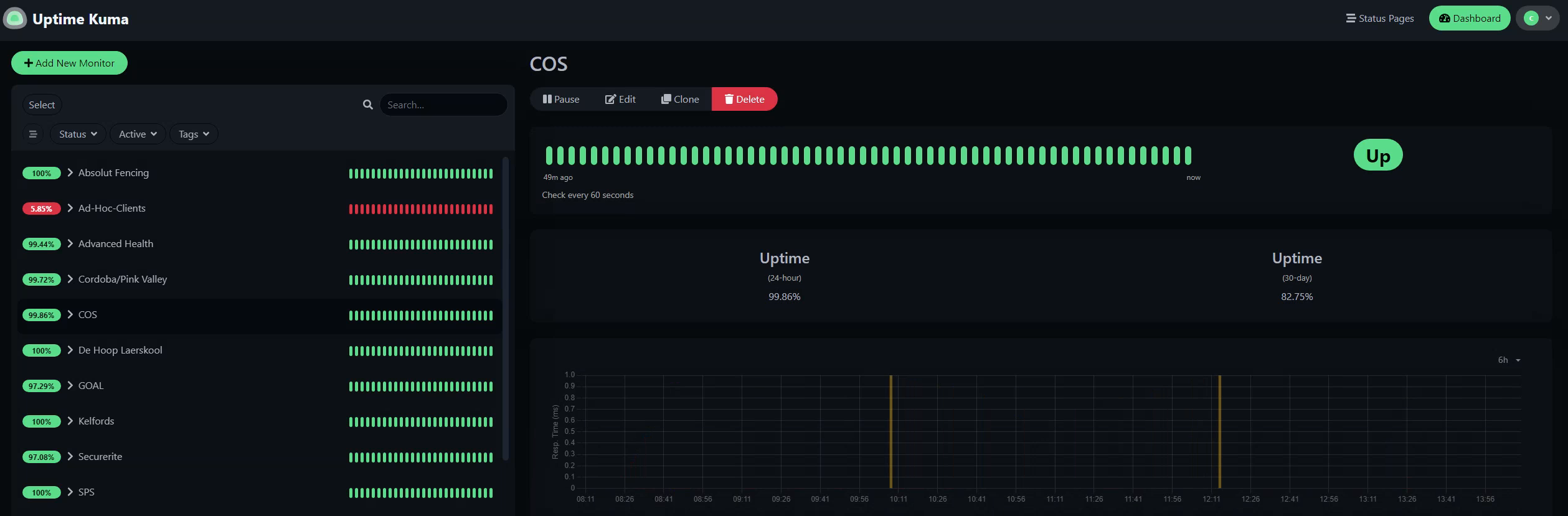Click the monitor search input field
The width and height of the screenshot is (1568, 516).
click(x=443, y=105)
